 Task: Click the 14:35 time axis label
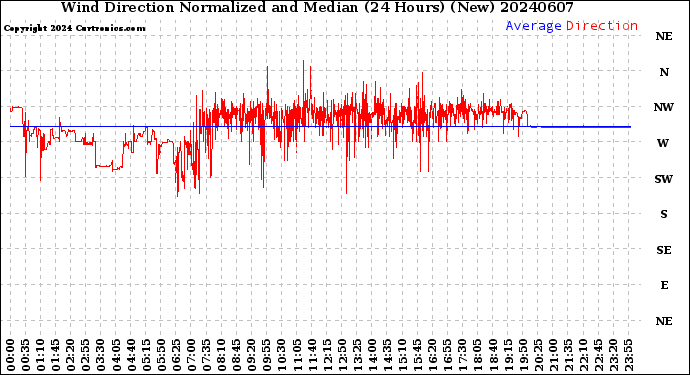point(387,355)
